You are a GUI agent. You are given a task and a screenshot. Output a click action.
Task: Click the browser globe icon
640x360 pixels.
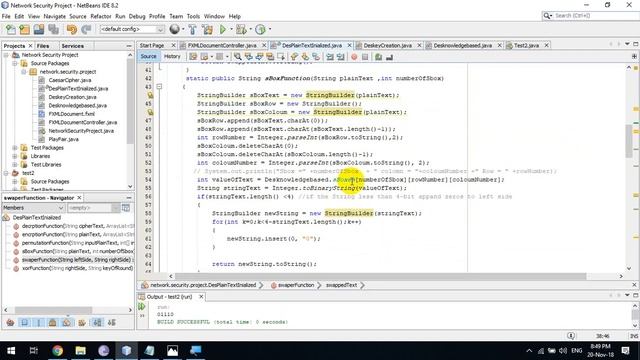[174, 29]
